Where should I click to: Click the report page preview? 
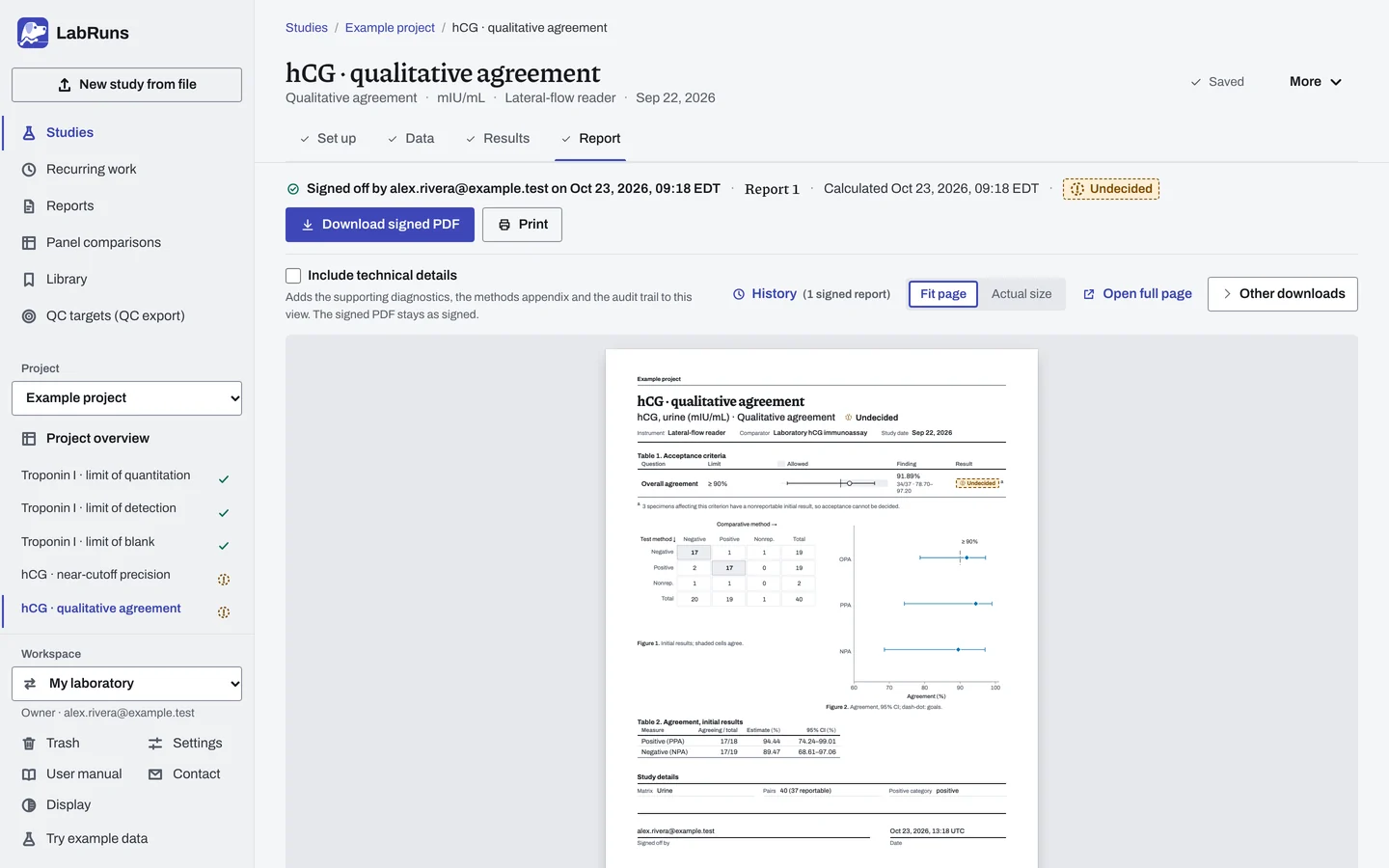[822, 608]
